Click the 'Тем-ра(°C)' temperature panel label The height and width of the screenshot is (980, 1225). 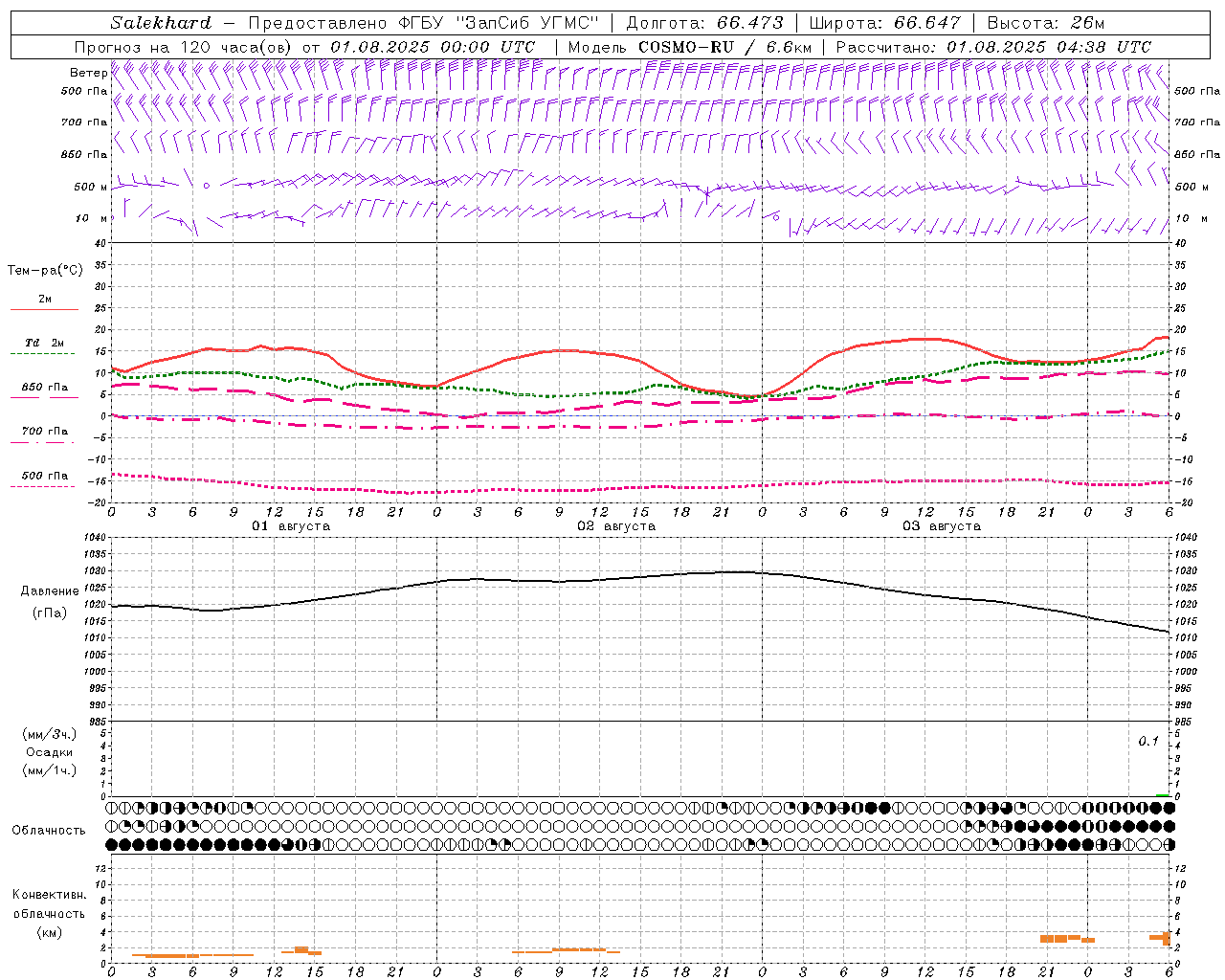click(45, 271)
